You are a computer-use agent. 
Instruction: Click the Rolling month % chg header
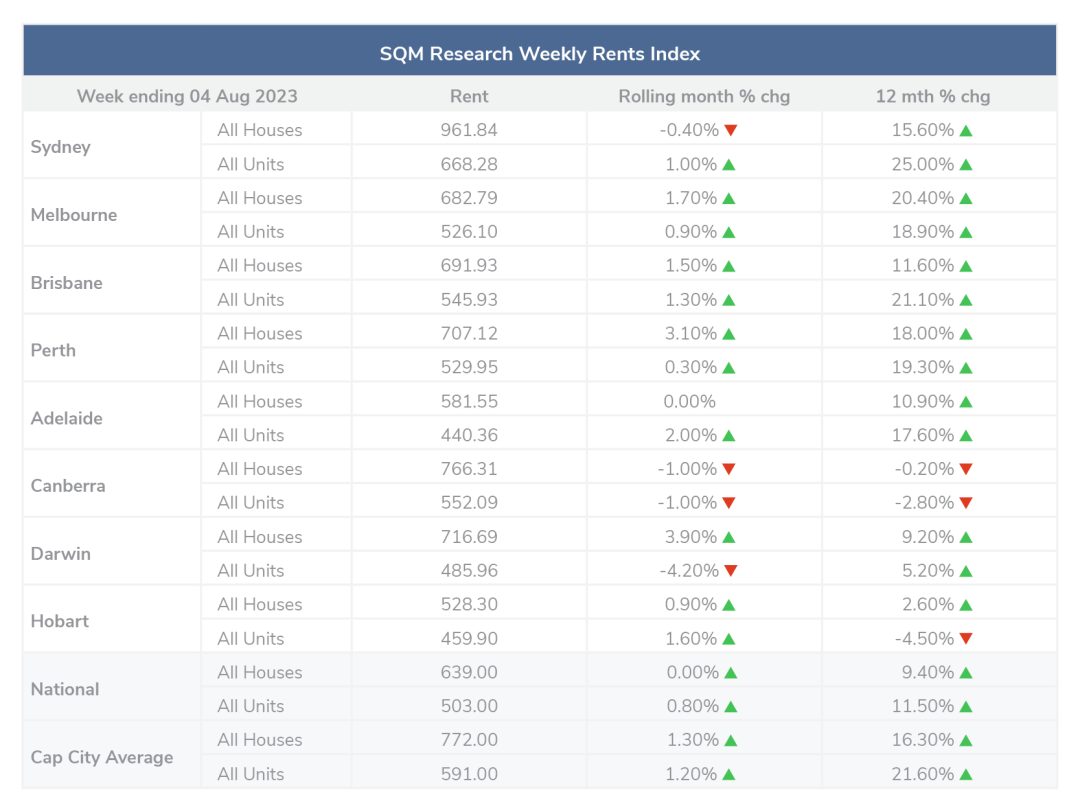704,96
